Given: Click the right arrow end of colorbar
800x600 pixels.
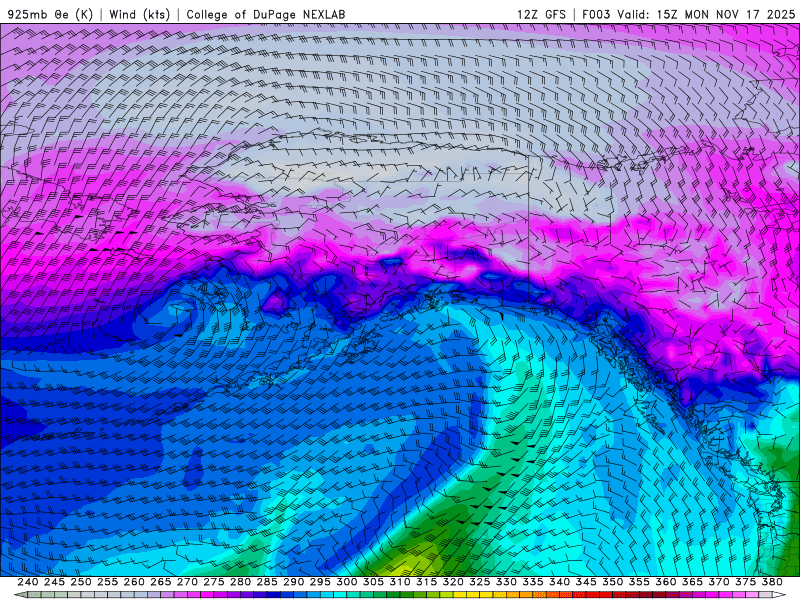Looking at the screenshot, I should (779, 595).
